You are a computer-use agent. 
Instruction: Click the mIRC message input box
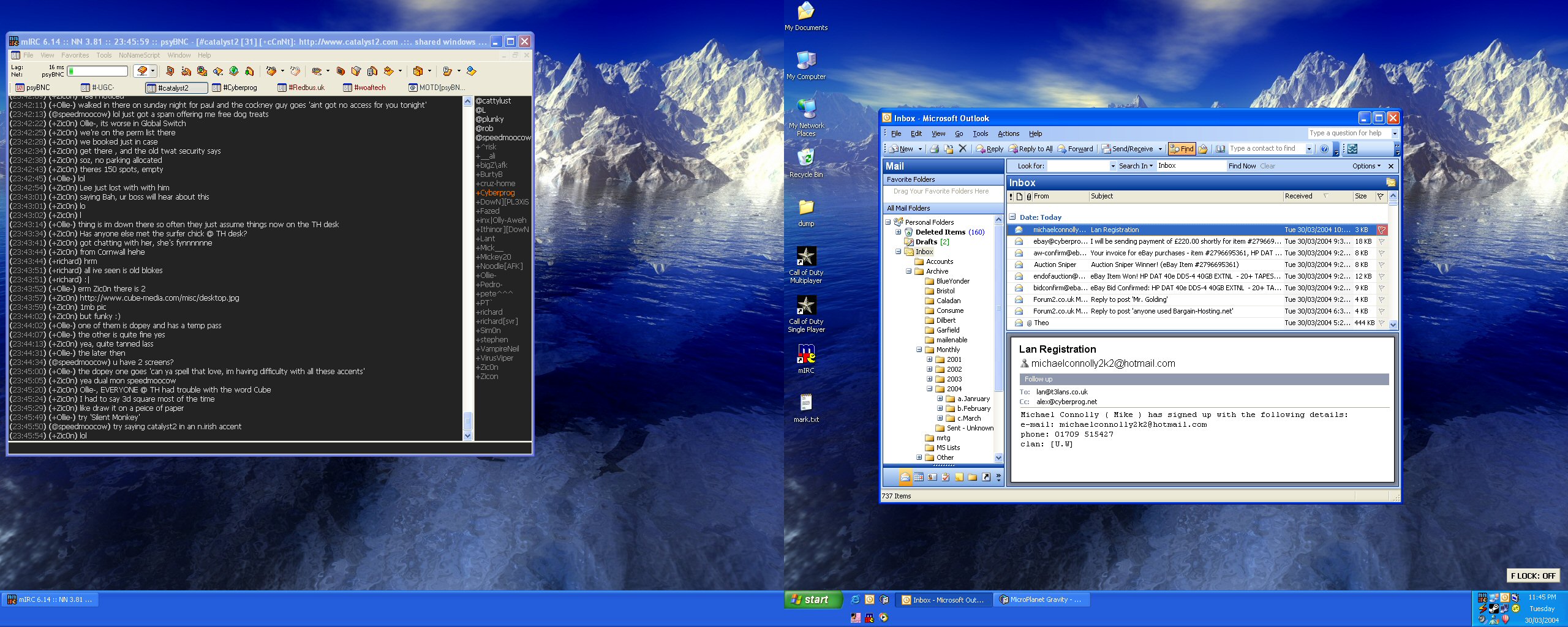click(269, 448)
